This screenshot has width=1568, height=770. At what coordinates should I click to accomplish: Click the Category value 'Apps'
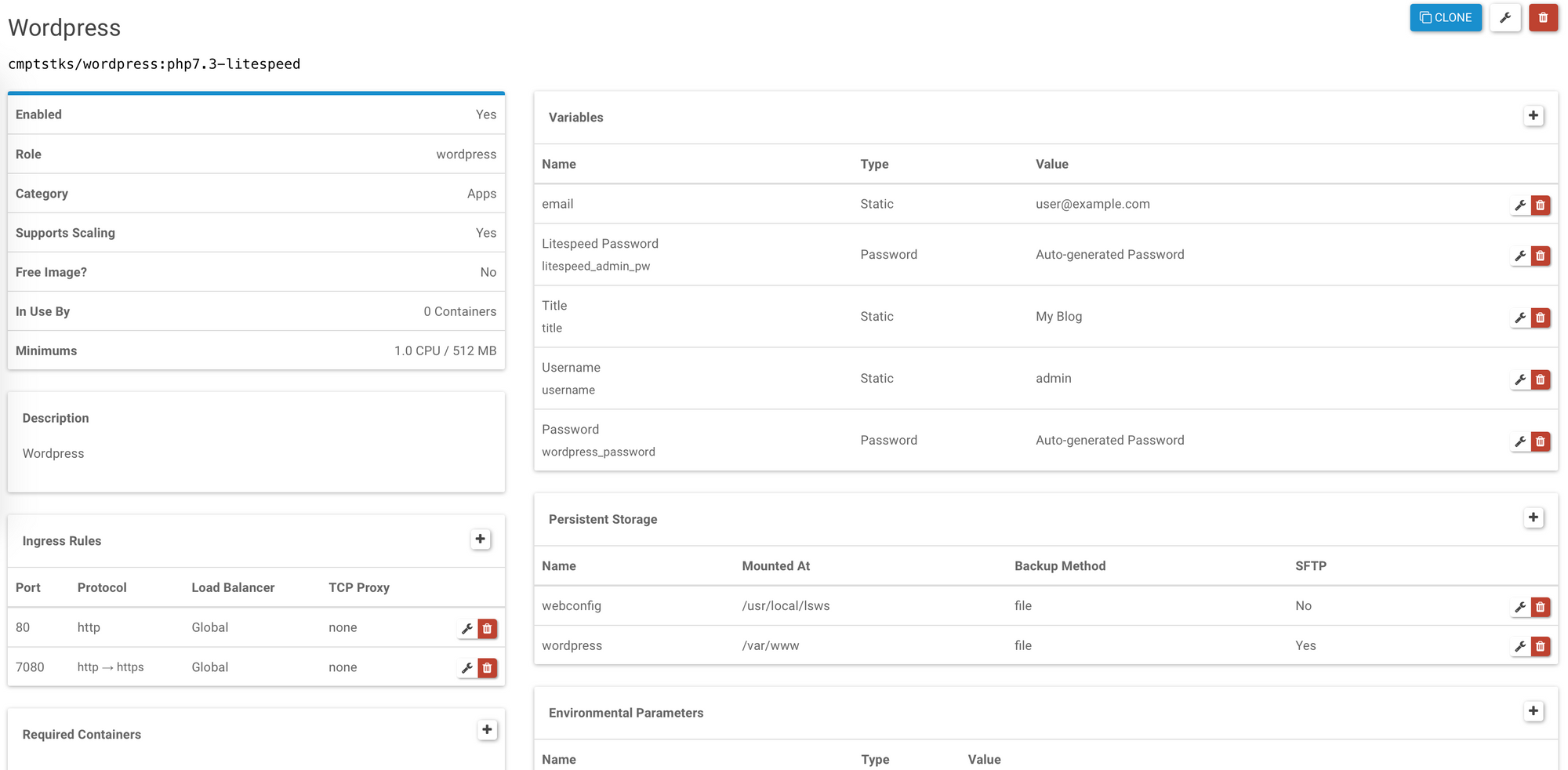(482, 193)
